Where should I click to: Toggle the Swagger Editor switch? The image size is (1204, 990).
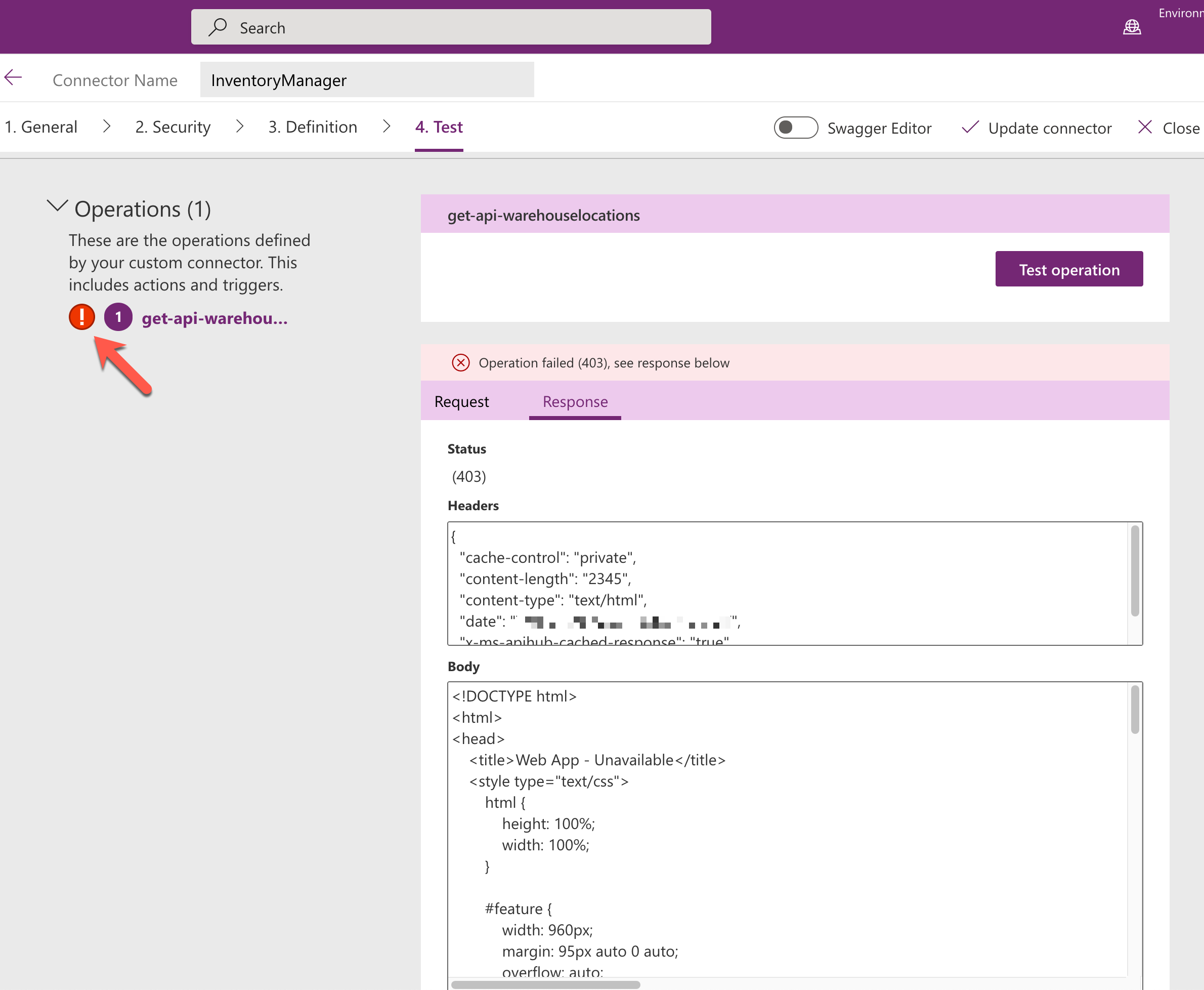[795, 127]
